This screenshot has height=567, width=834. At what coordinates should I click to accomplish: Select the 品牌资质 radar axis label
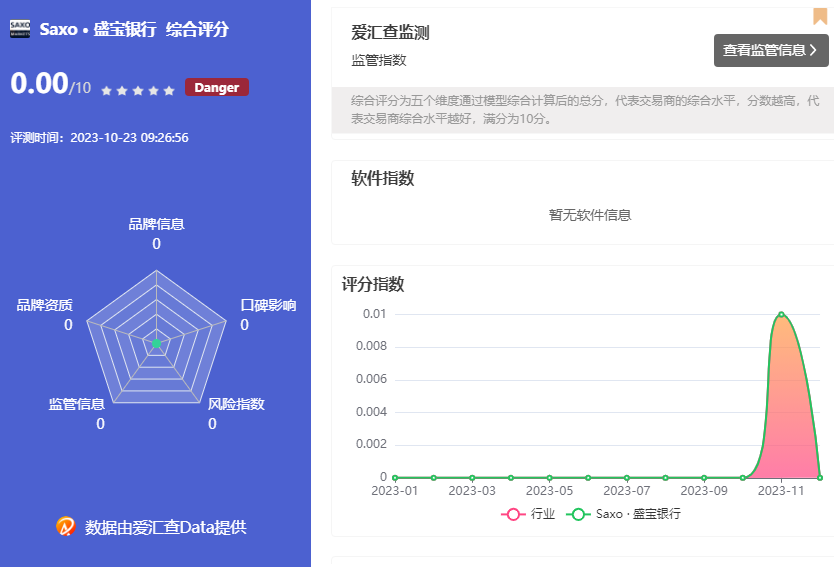[x=44, y=305]
